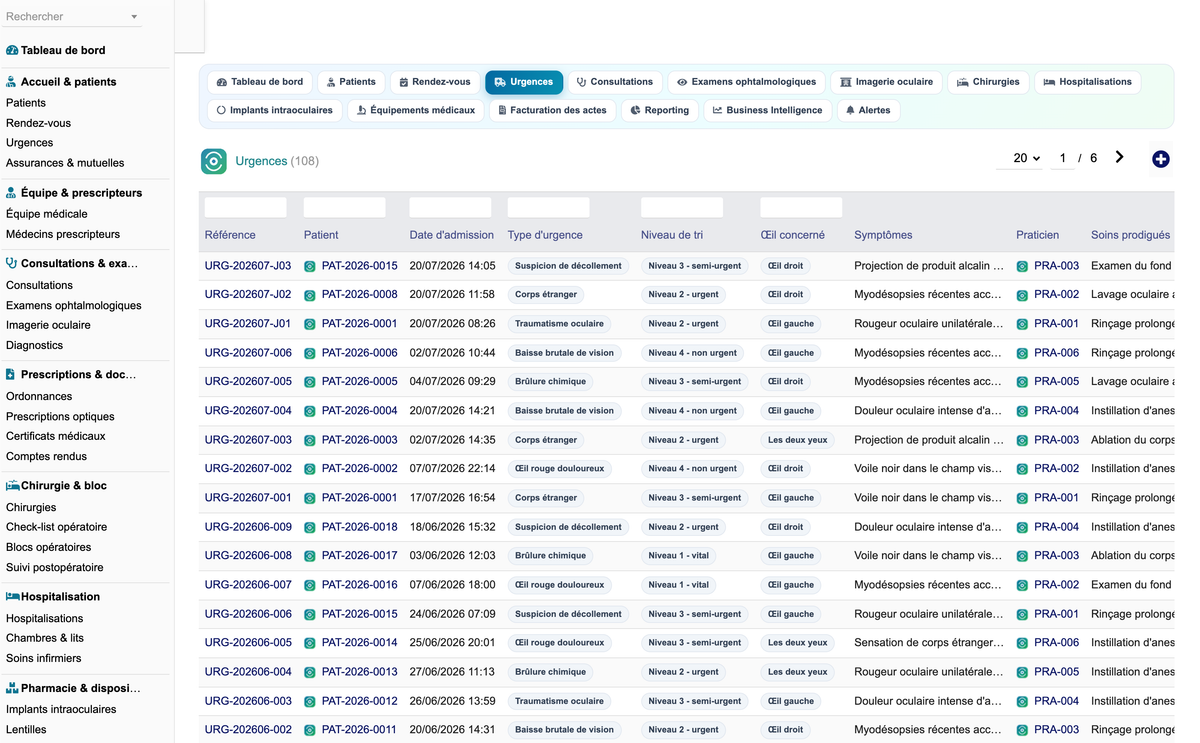Open Soins infirmiers in sidebar
This screenshot has width=1200, height=743.
(x=44, y=658)
